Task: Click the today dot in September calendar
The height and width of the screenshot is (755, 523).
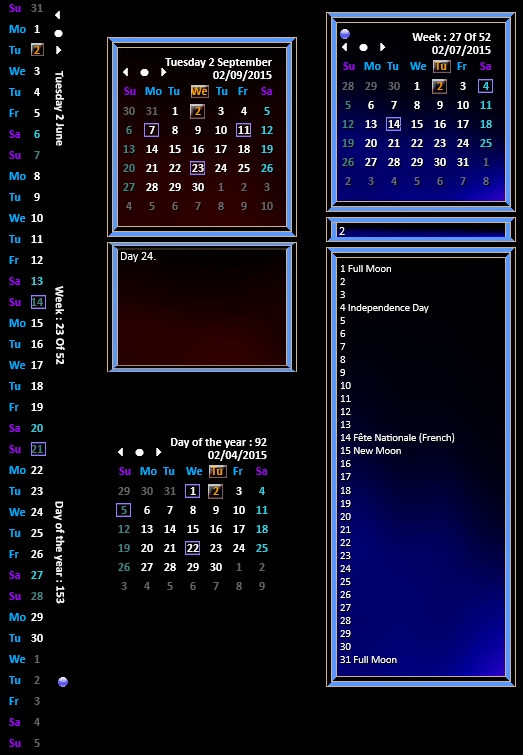Action: tap(144, 72)
